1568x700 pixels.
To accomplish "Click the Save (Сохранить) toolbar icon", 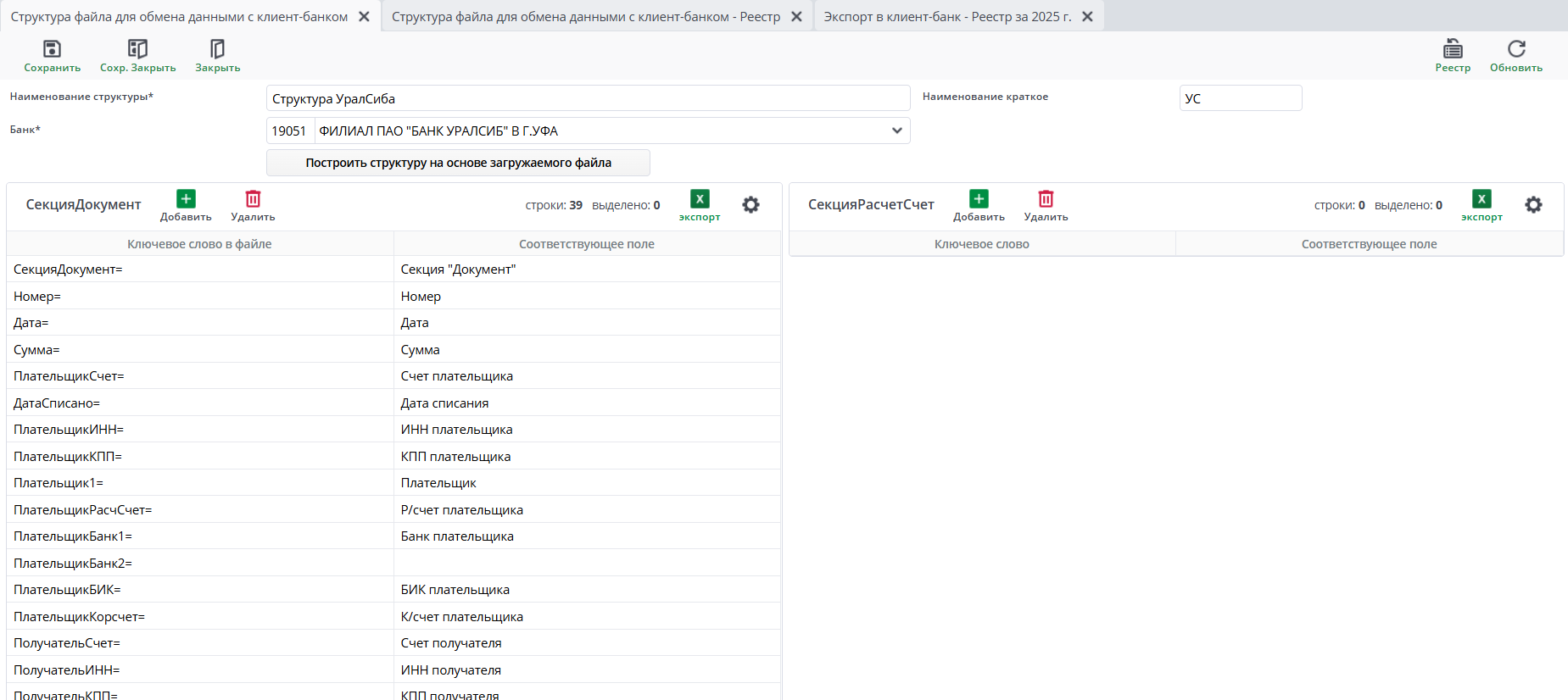I will point(52,55).
